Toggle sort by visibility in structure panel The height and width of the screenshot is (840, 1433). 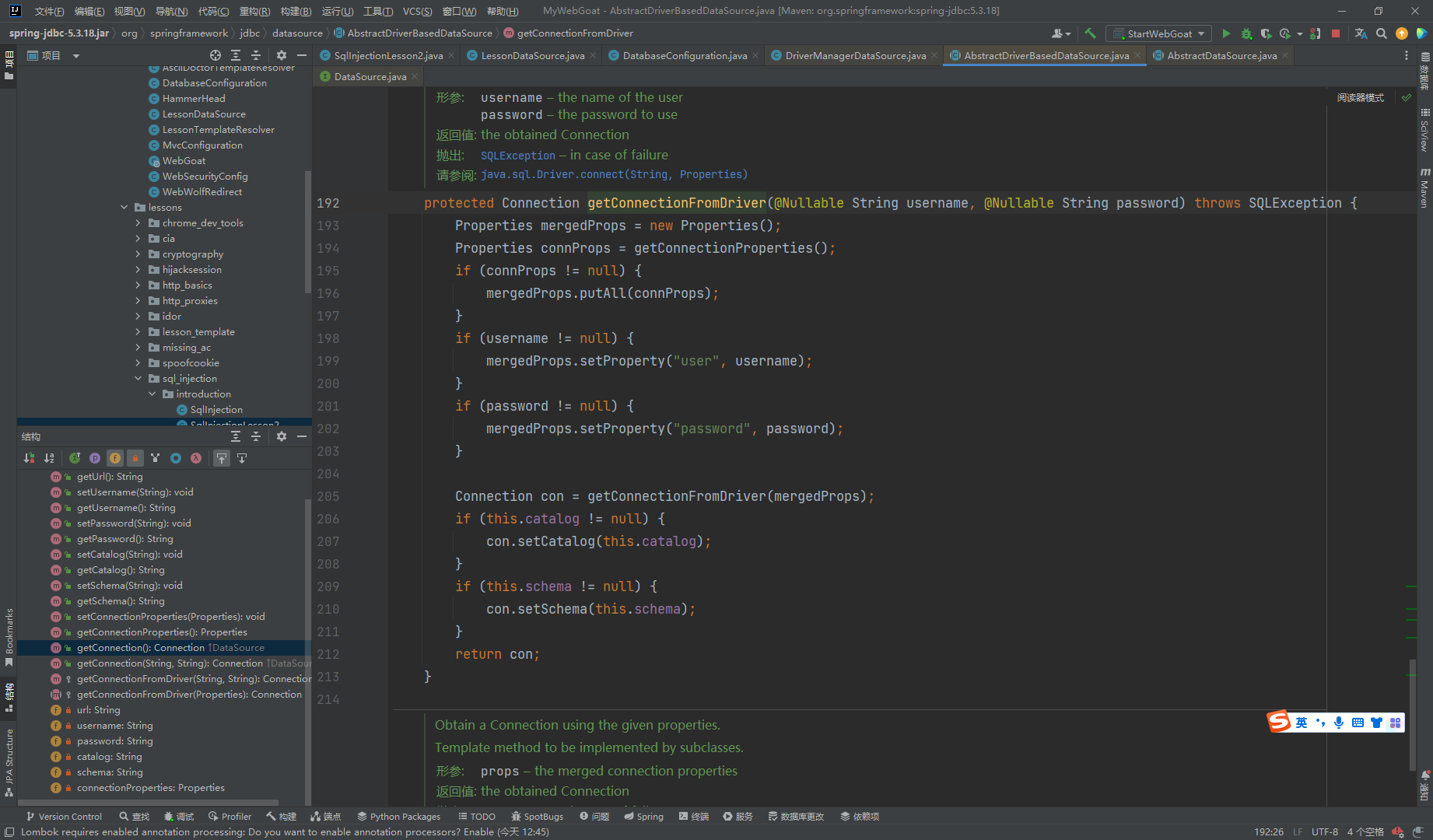29,458
